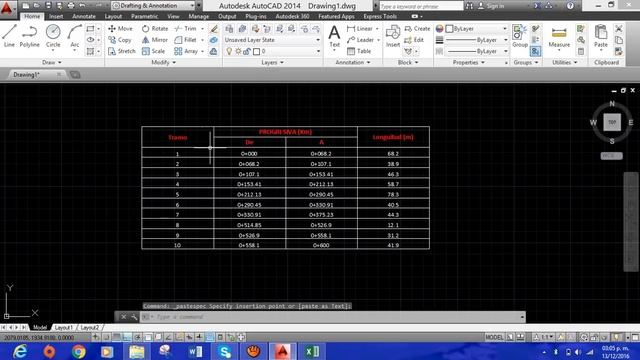Click the Edit block tool
The image size is (640, 360).
point(414,40)
